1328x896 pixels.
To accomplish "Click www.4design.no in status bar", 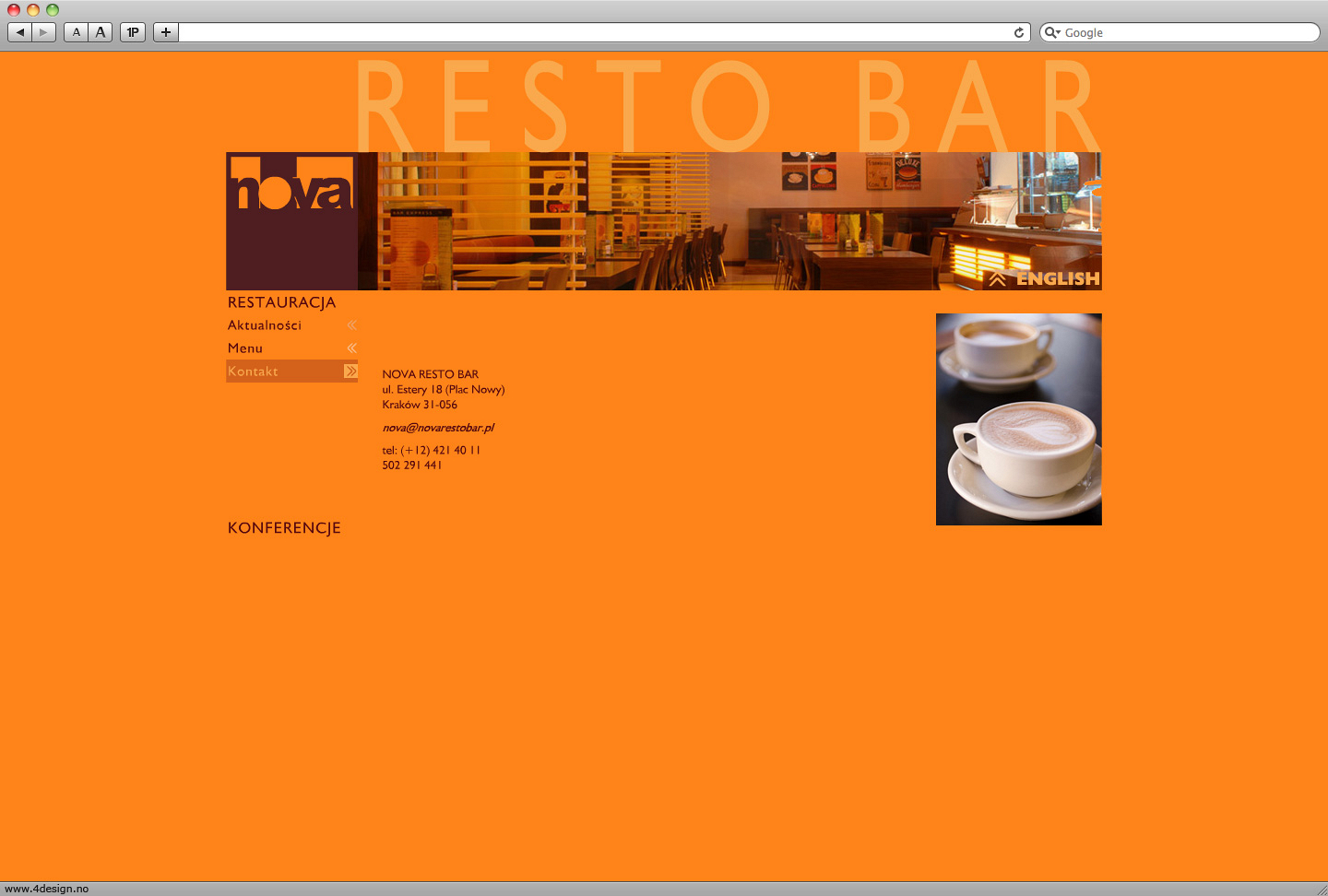I will coord(47,889).
